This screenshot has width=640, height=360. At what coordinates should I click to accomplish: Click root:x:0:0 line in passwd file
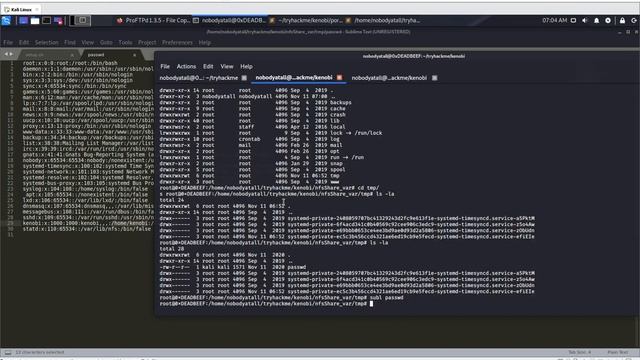pos(70,63)
